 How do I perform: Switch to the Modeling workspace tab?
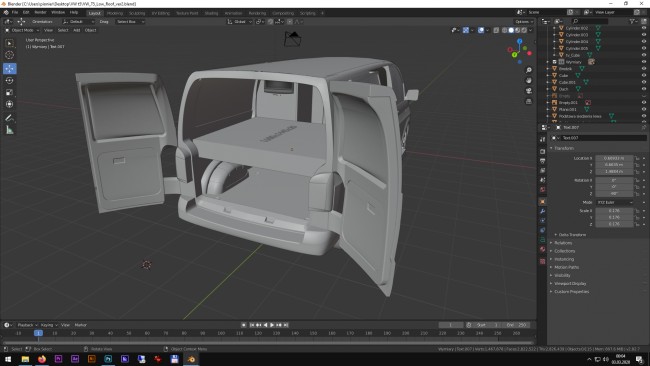pos(115,13)
